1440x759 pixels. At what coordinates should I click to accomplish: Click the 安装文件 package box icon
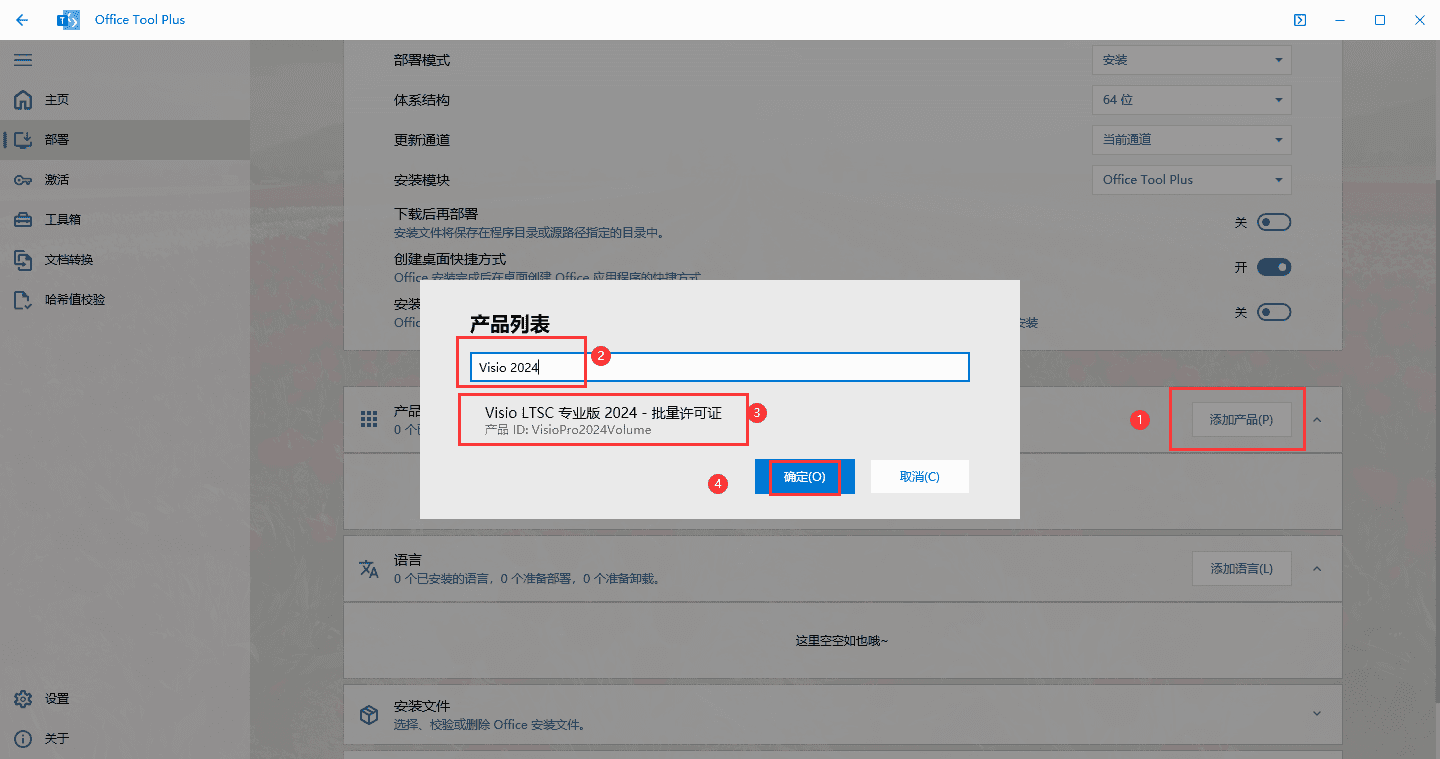click(369, 714)
